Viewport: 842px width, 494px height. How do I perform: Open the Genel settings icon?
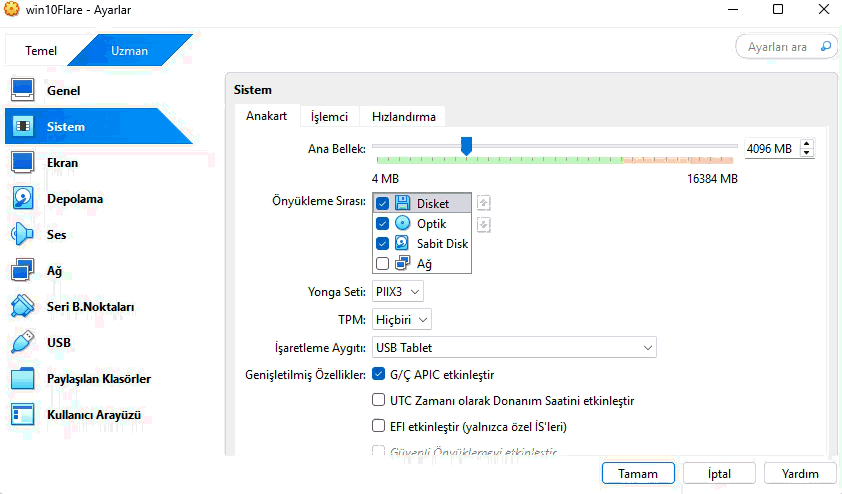pyautogui.click(x=23, y=90)
